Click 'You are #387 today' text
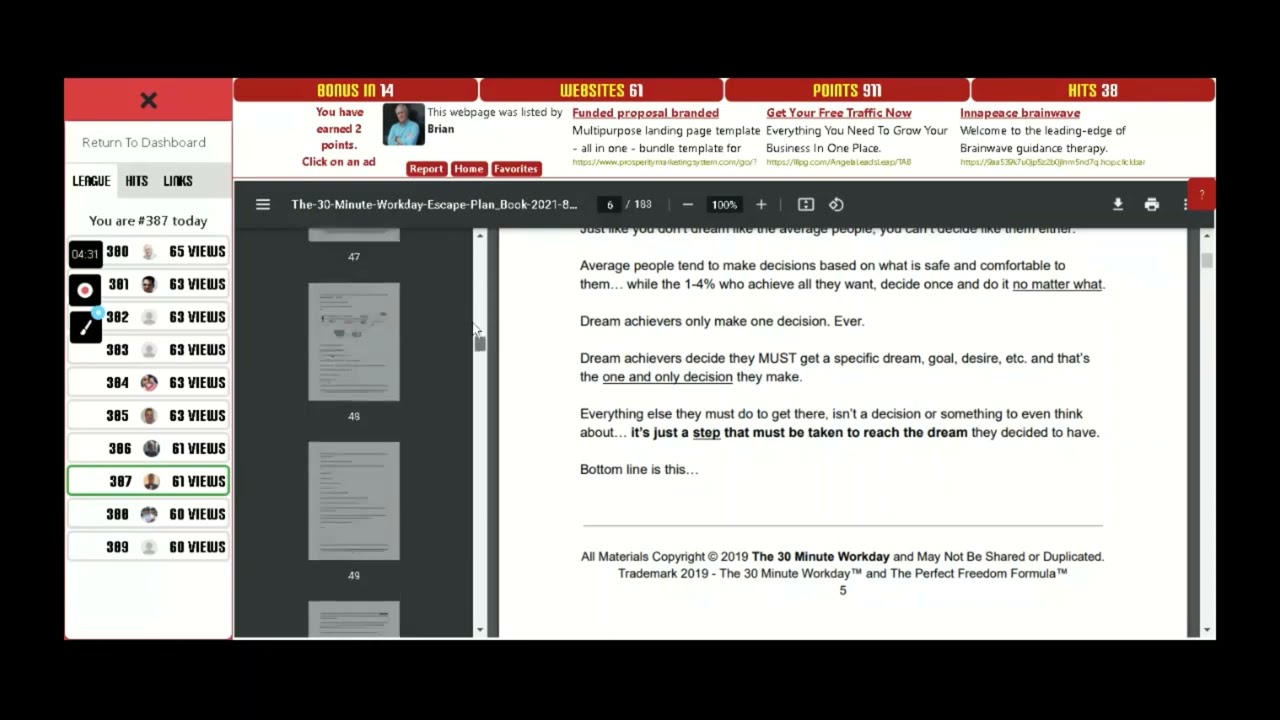The height and width of the screenshot is (720, 1280). click(x=148, y=221)
